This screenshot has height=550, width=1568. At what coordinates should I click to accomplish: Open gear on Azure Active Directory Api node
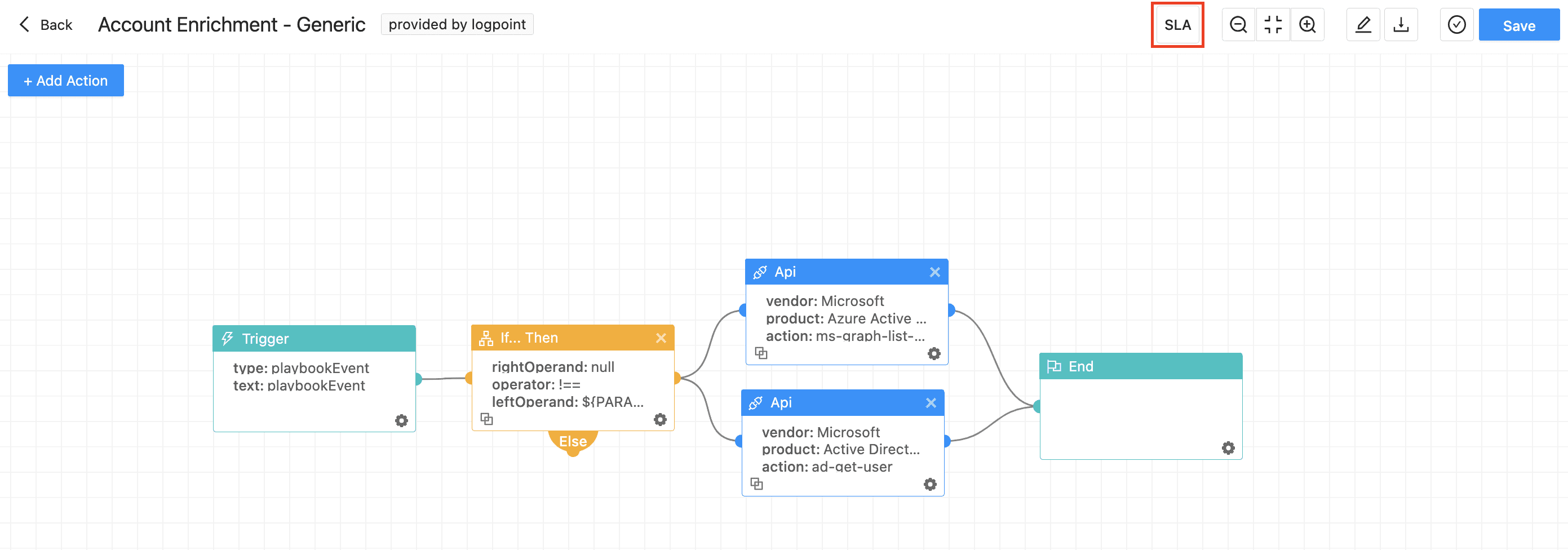(934, 353)
